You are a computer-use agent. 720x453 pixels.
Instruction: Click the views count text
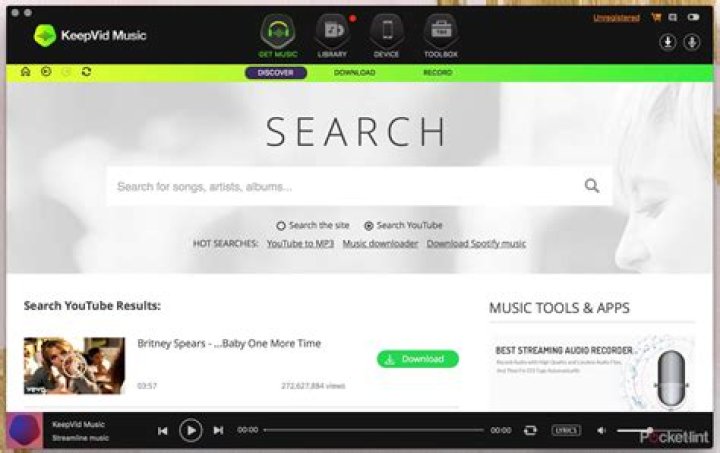point(313,386)
